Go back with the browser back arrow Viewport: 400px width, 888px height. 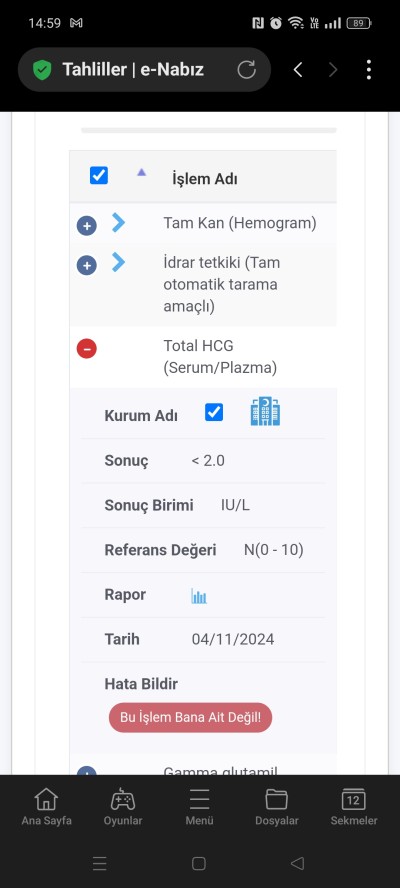[x=298, y=70]
